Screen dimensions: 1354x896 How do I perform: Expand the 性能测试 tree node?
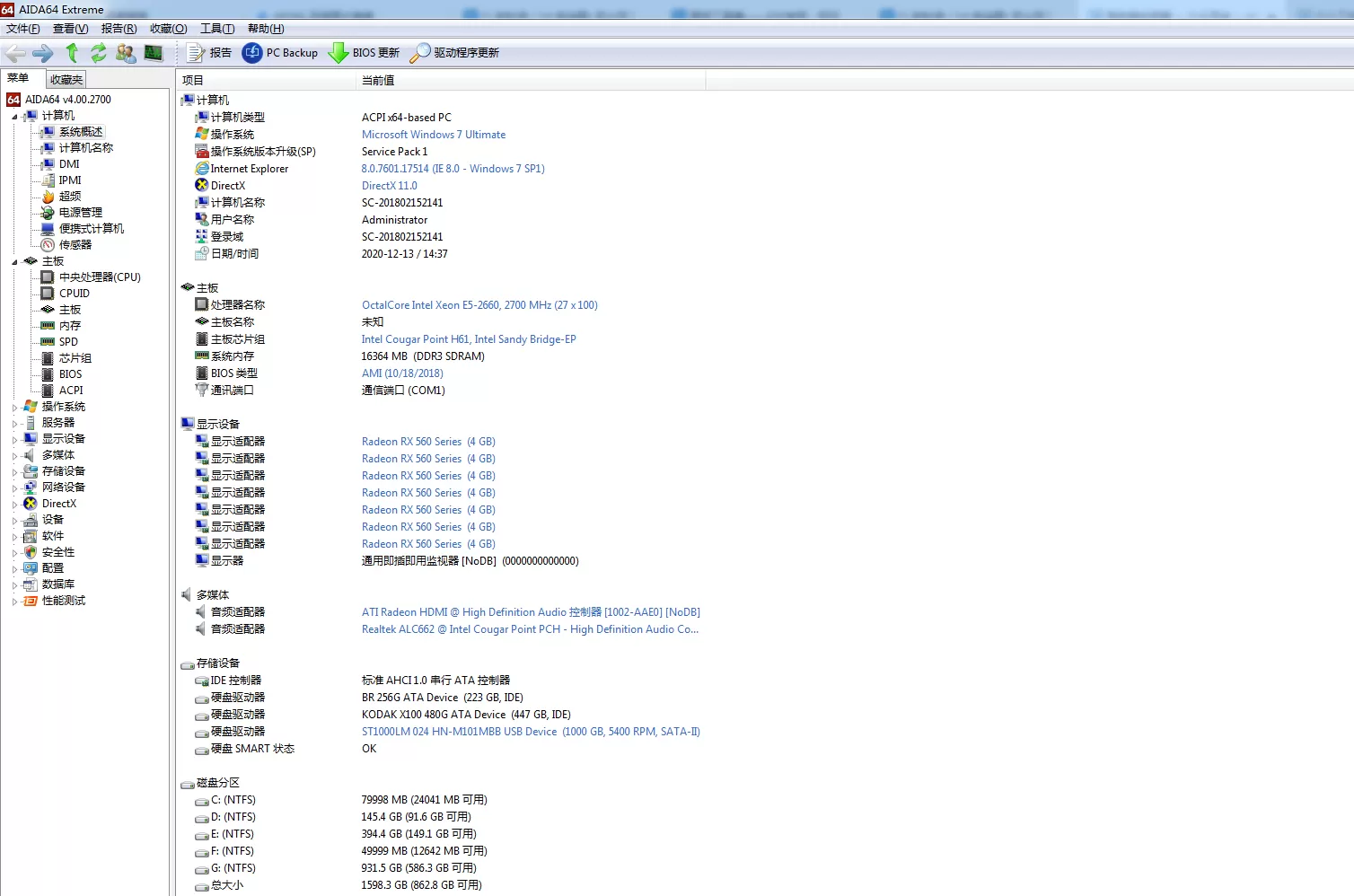click(x=14, y=602)
